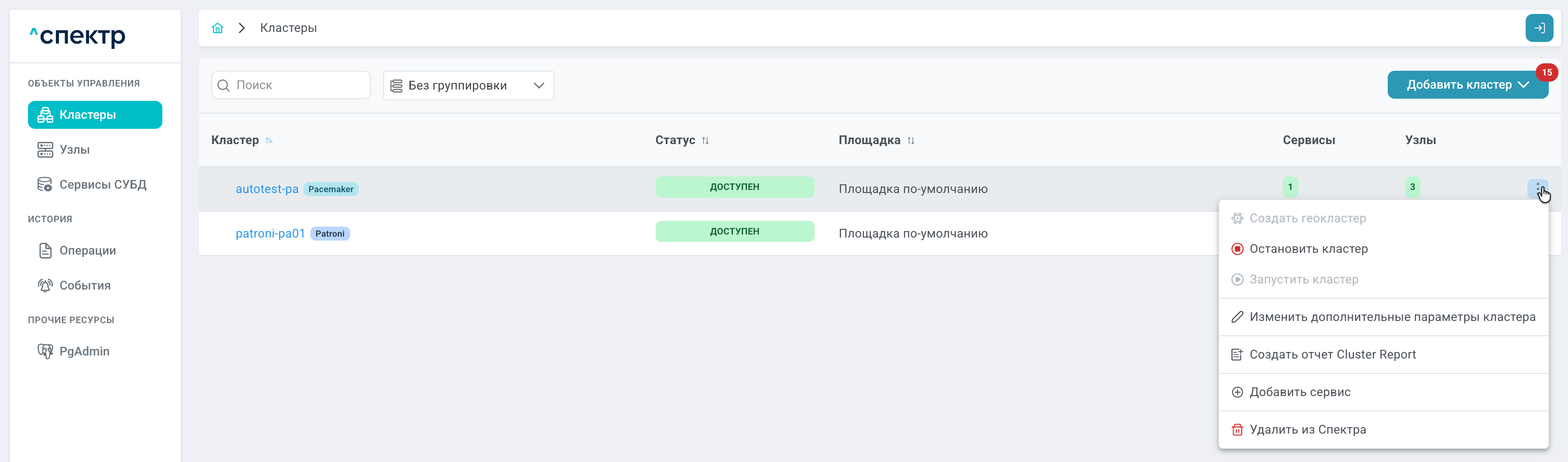The height and width of the screenshot is (462, 1568).
Task: Sort by the Статус column icon
Action: click(705, 141)
